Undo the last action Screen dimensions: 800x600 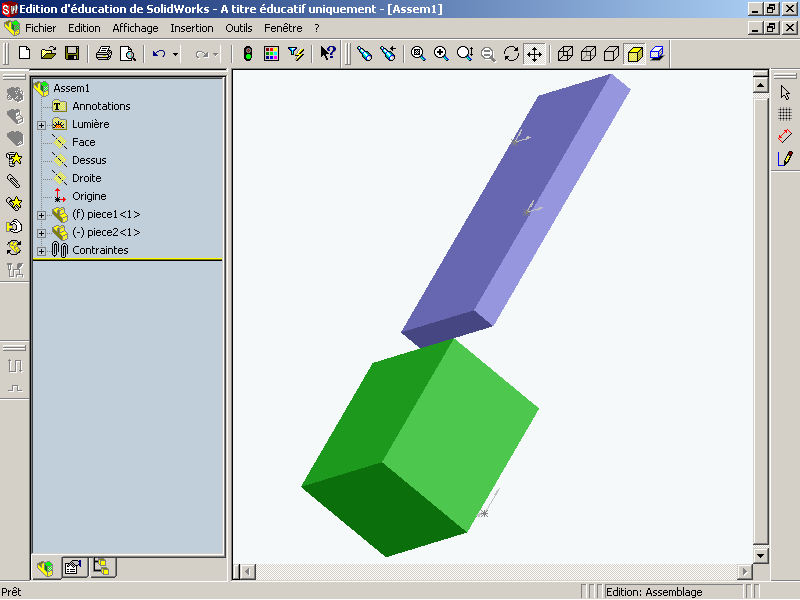[159, 53]
